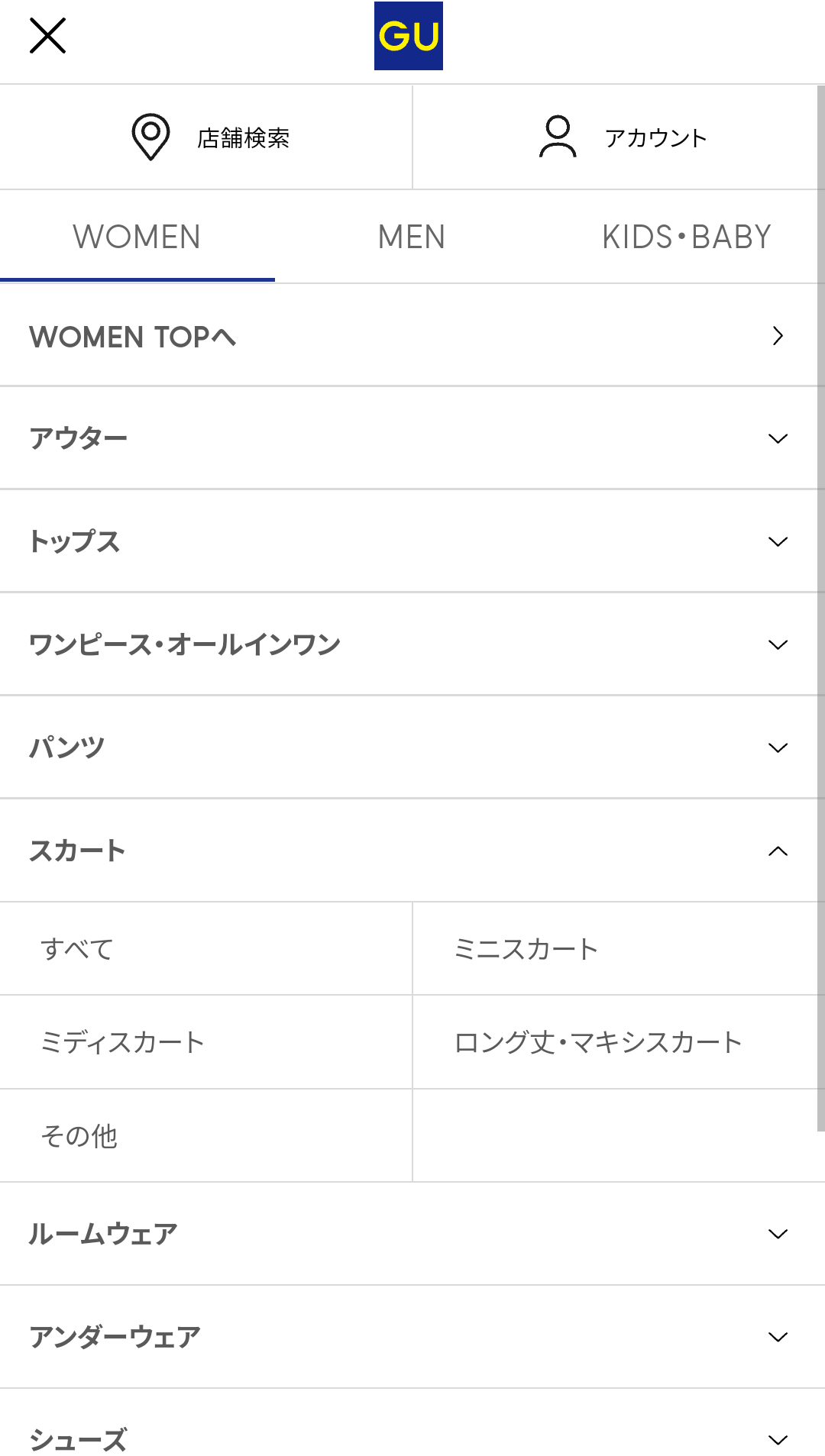This screenshot has width=825, height=1456.
Task: Close the menu with the X icon
Action: [x=47, y=36]
